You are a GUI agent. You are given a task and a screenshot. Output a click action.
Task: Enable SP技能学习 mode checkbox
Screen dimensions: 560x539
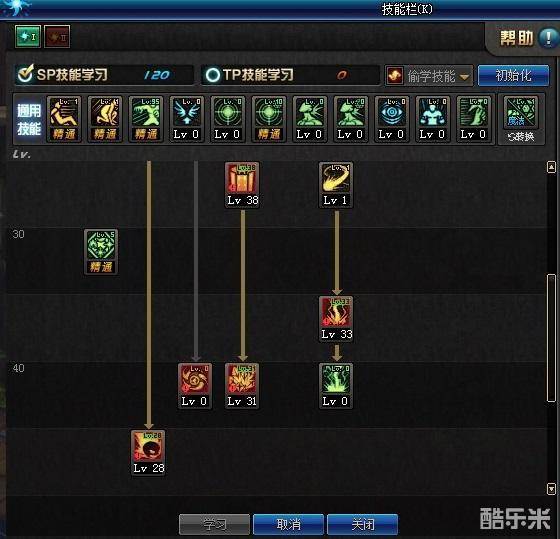(25, 74)
